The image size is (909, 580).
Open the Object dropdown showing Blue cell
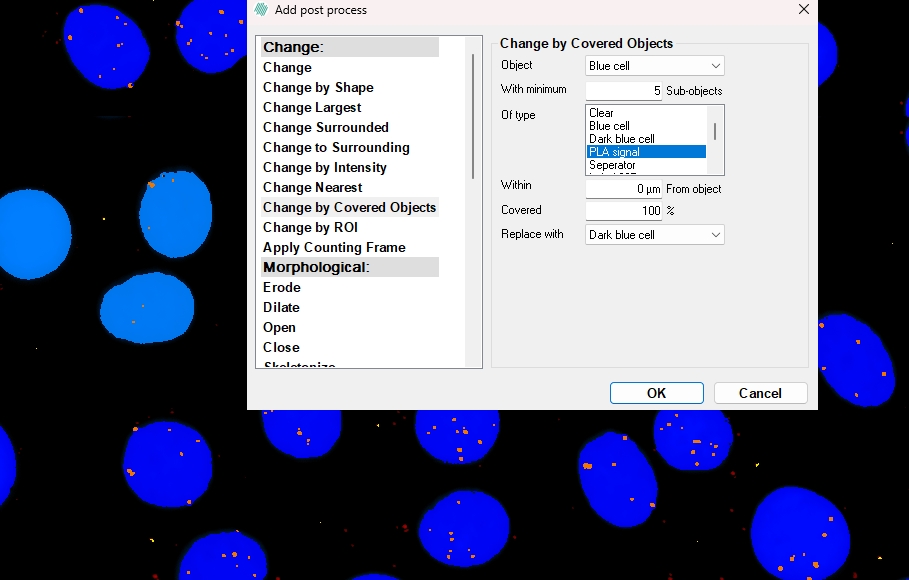tap(655, 66)
